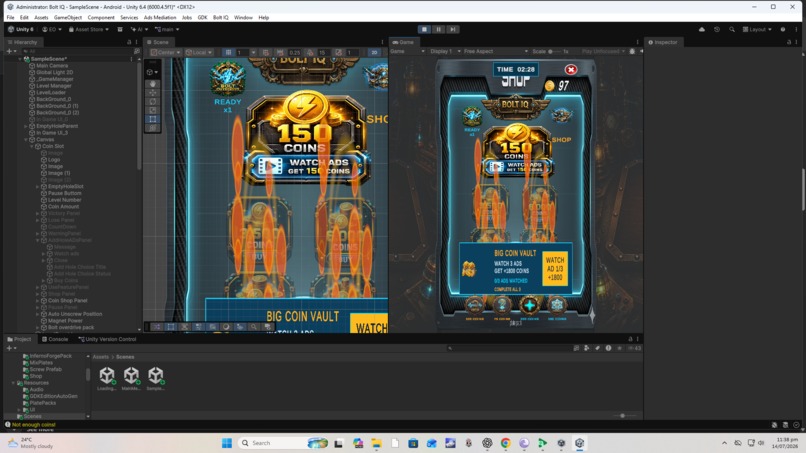Image resolution: width=806 pixels, height=453 pixels.
Task: Select Coin Shop Panel in the Hierarchy
Action: (67, 301)
